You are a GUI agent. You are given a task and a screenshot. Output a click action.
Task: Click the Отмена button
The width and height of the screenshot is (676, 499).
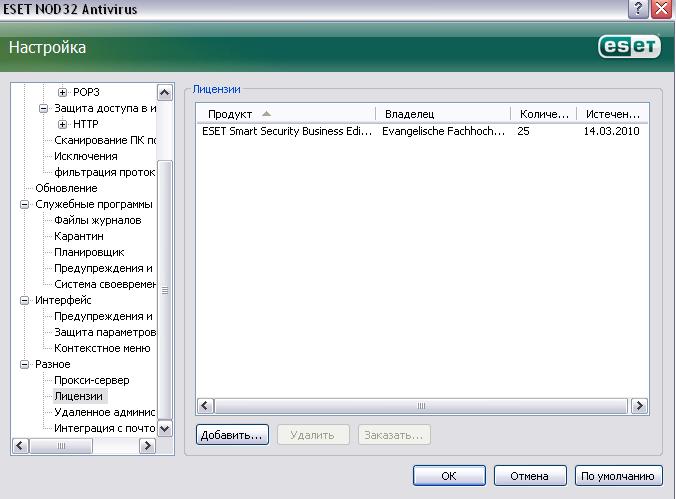[x=530, y=476]
